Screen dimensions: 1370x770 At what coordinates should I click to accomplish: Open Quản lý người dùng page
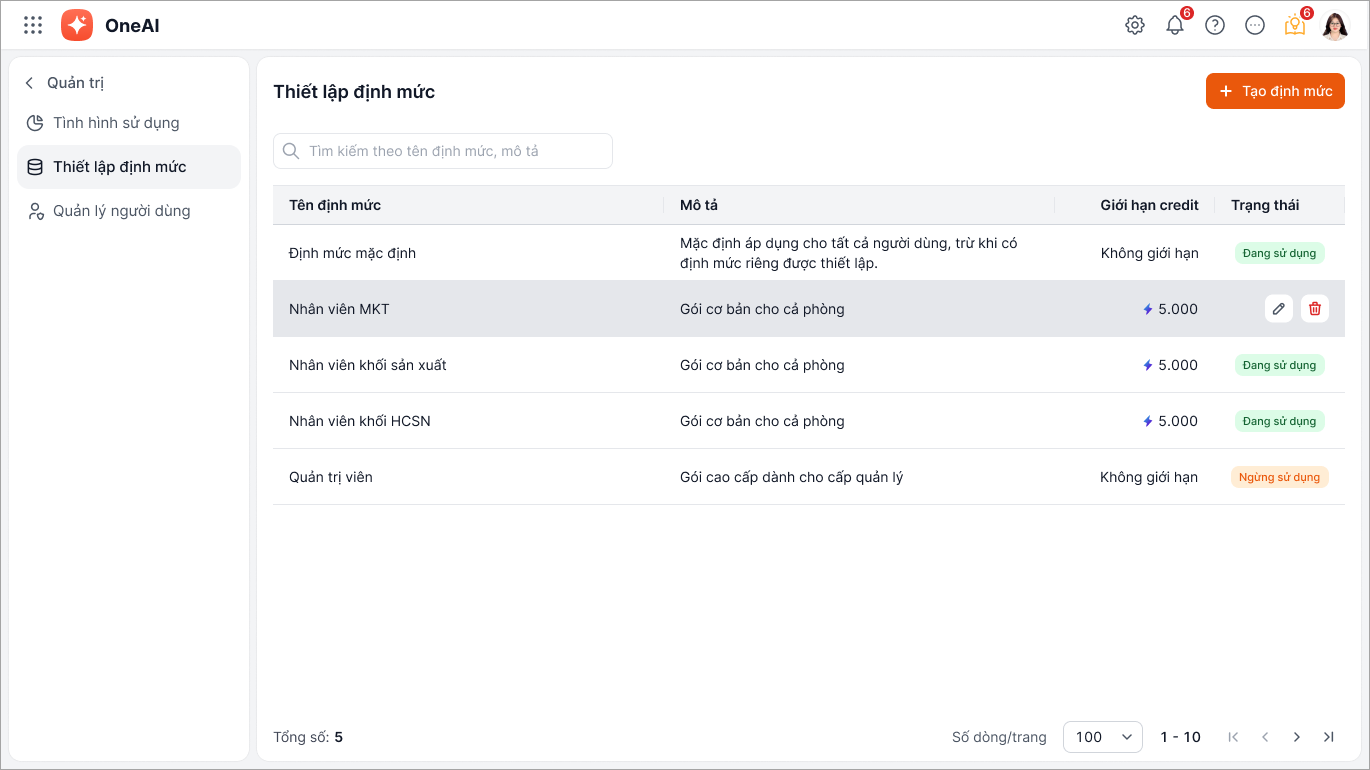coord(121,211)
